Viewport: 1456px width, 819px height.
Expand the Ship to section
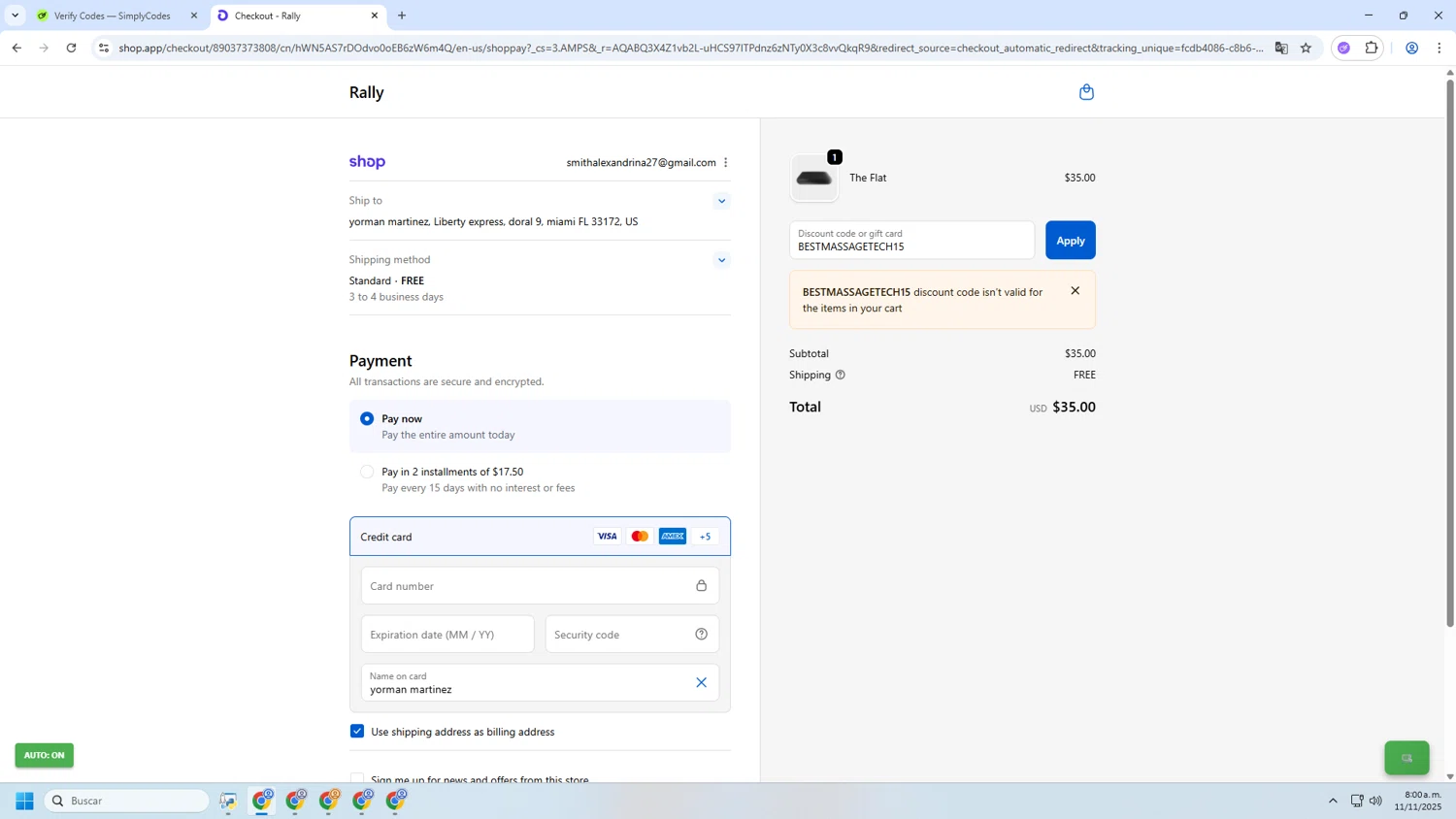721,202
